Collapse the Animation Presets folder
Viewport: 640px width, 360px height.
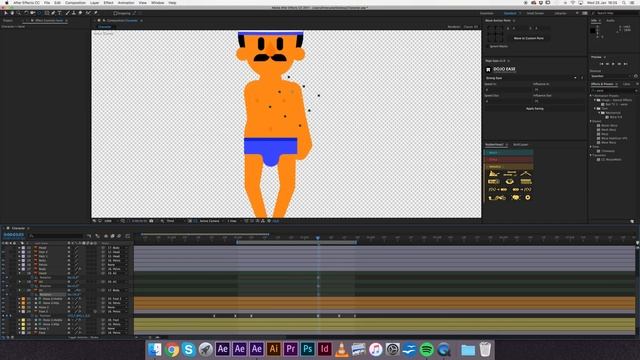[x=591, y=96]
